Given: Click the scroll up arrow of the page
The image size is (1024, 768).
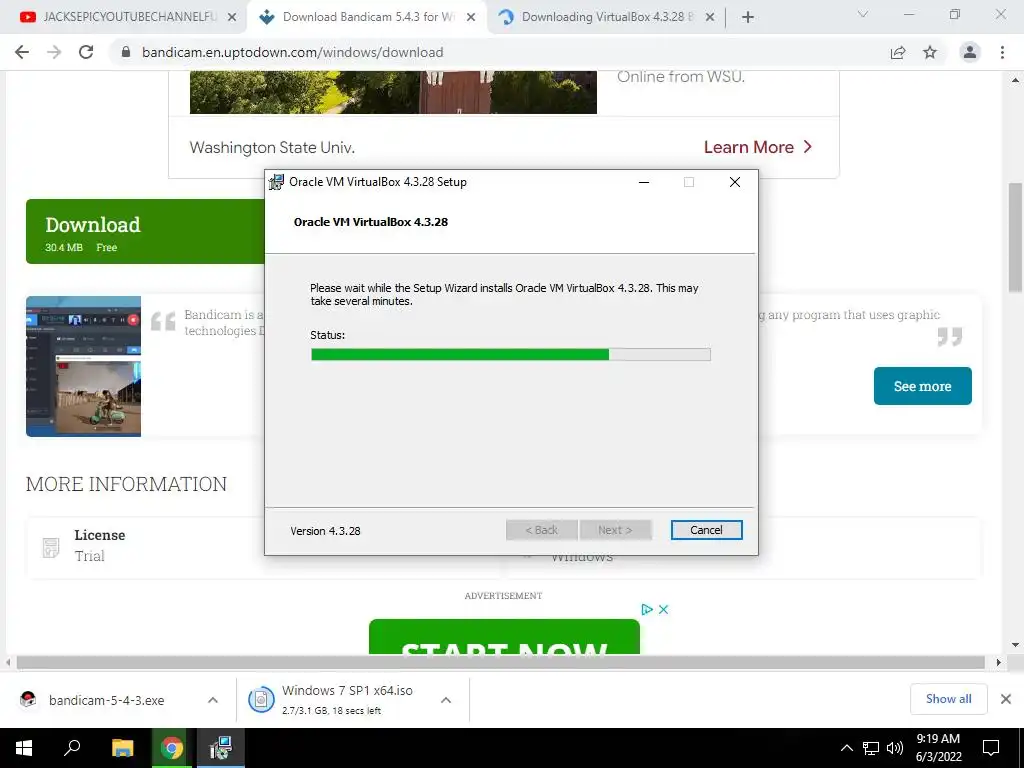Looking at the screenshot, I should [1015, 80].
